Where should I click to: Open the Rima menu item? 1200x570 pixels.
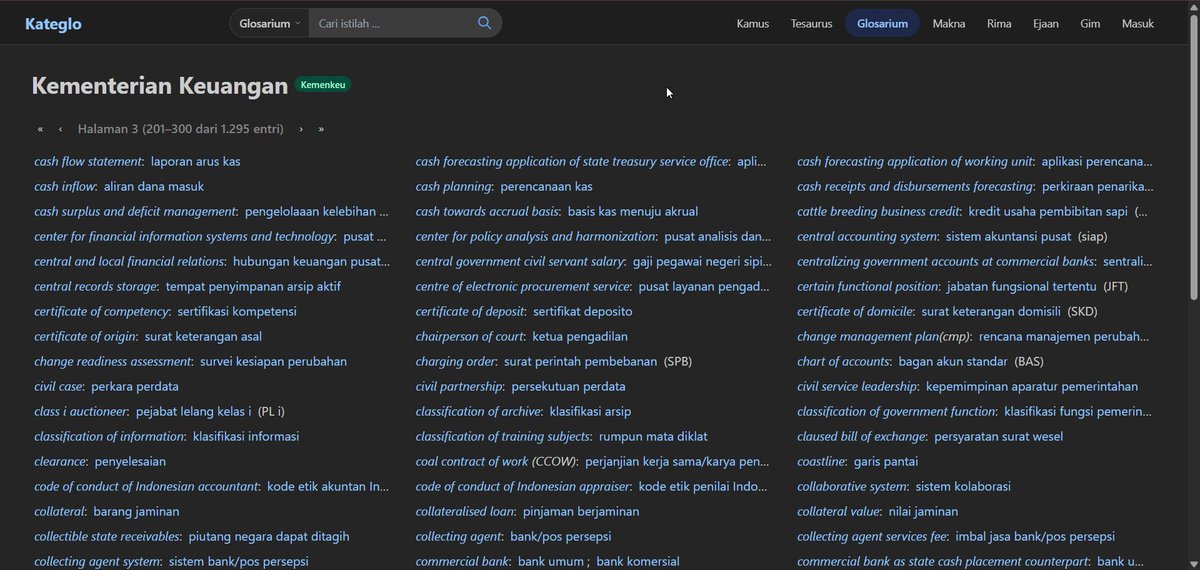coord(999,23)
